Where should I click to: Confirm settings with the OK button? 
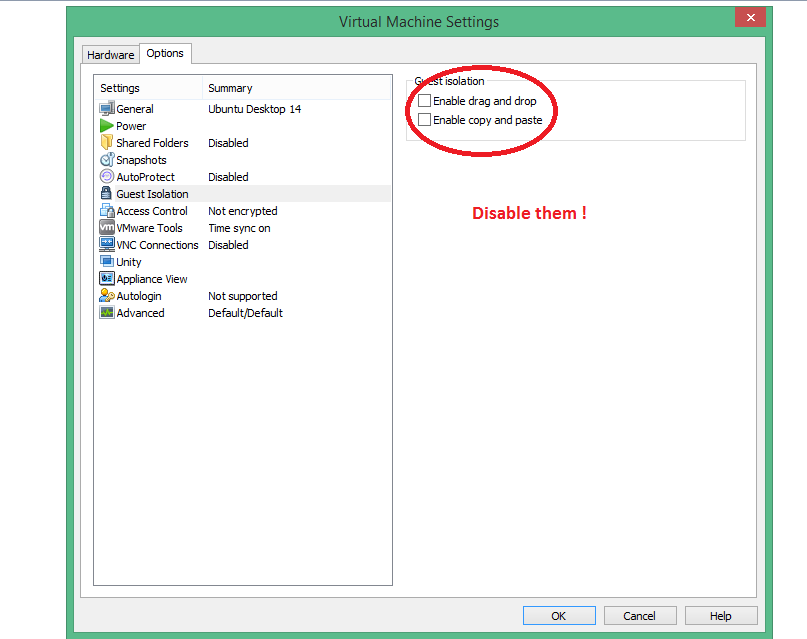pos(559,616)
